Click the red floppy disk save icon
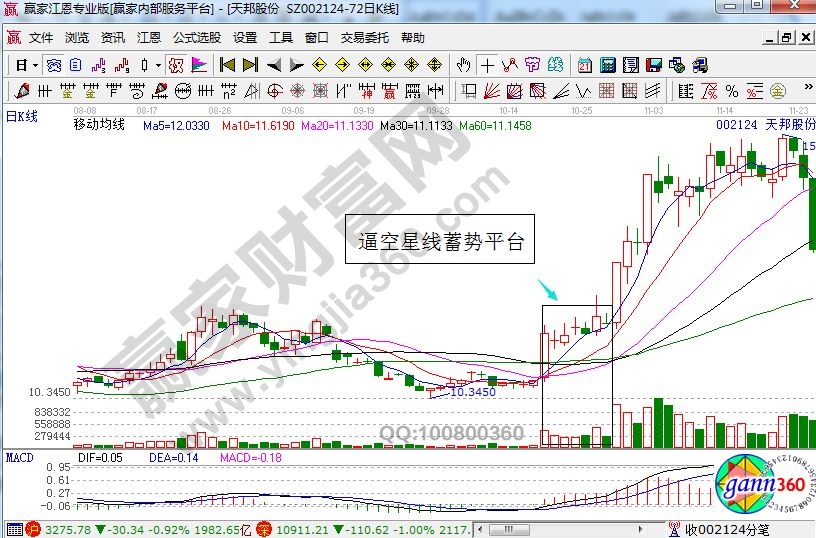Image resolution: width=816 pixels, height=538 pixels. pos(654,65)
